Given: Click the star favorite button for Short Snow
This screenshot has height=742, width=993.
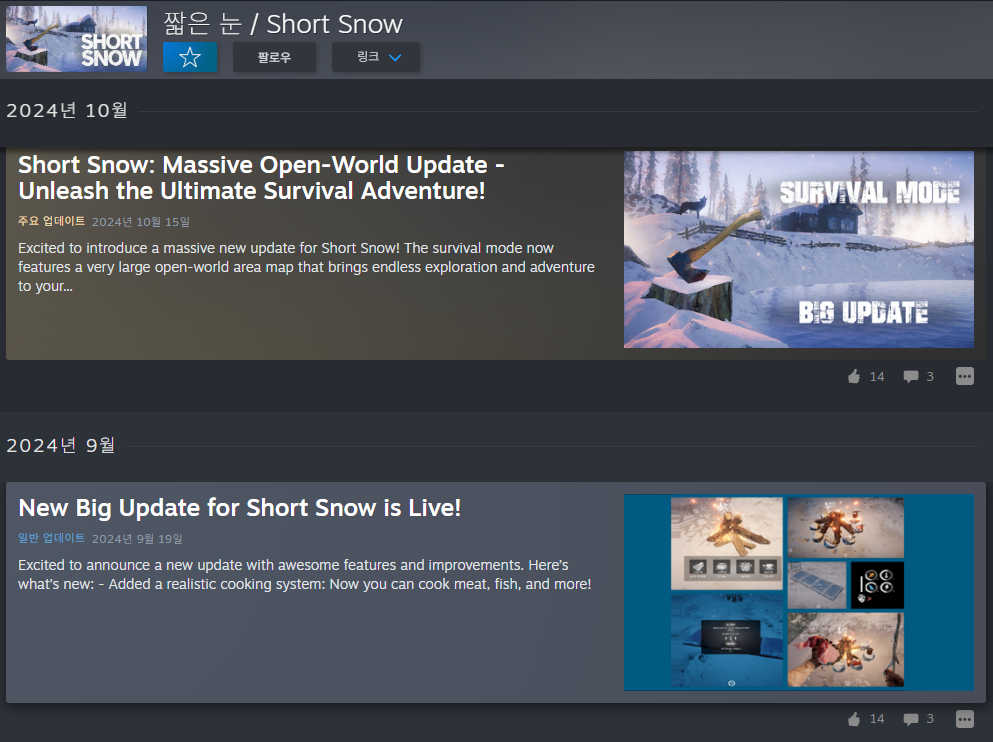Looking at the screenshot, I should (x=189, y=57).
